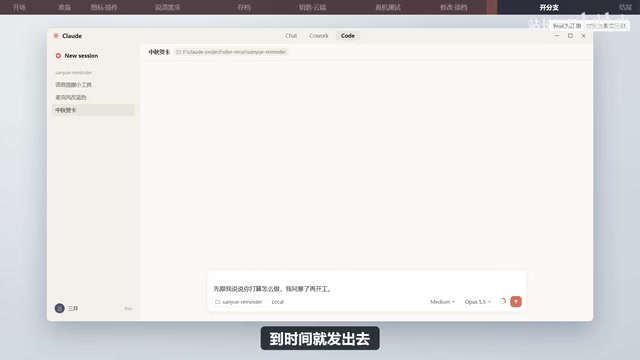Switch to the Cowork tab
The image size is (640, 360).
click(319, 36)
